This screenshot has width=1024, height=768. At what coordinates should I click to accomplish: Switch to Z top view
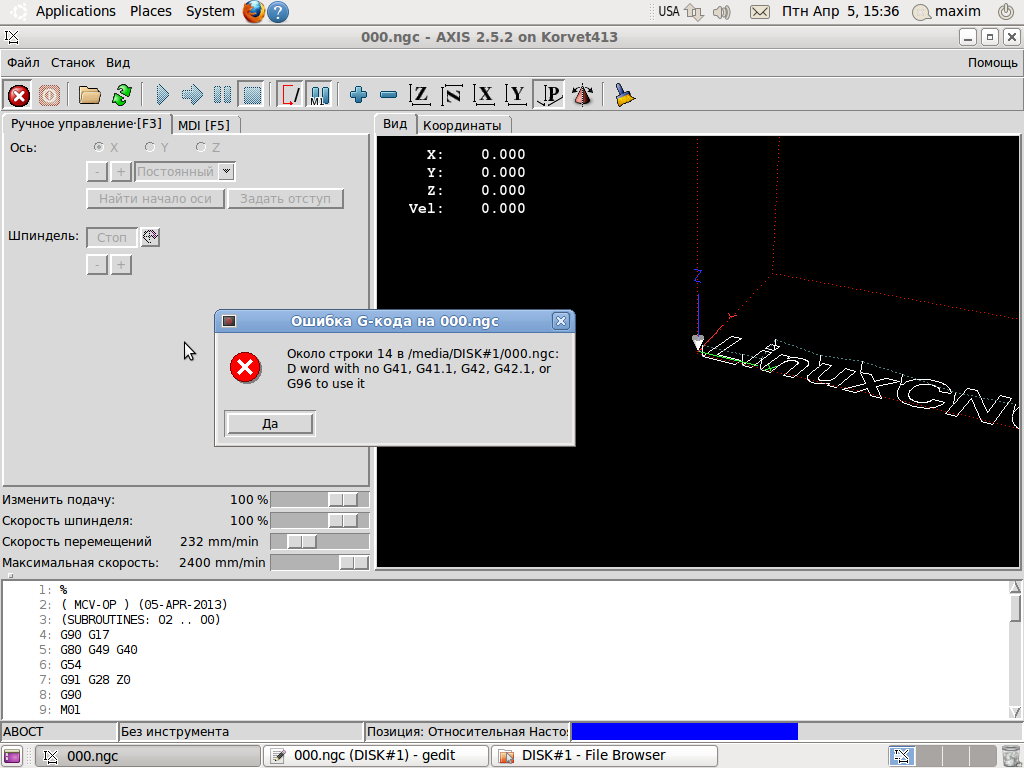419,95
